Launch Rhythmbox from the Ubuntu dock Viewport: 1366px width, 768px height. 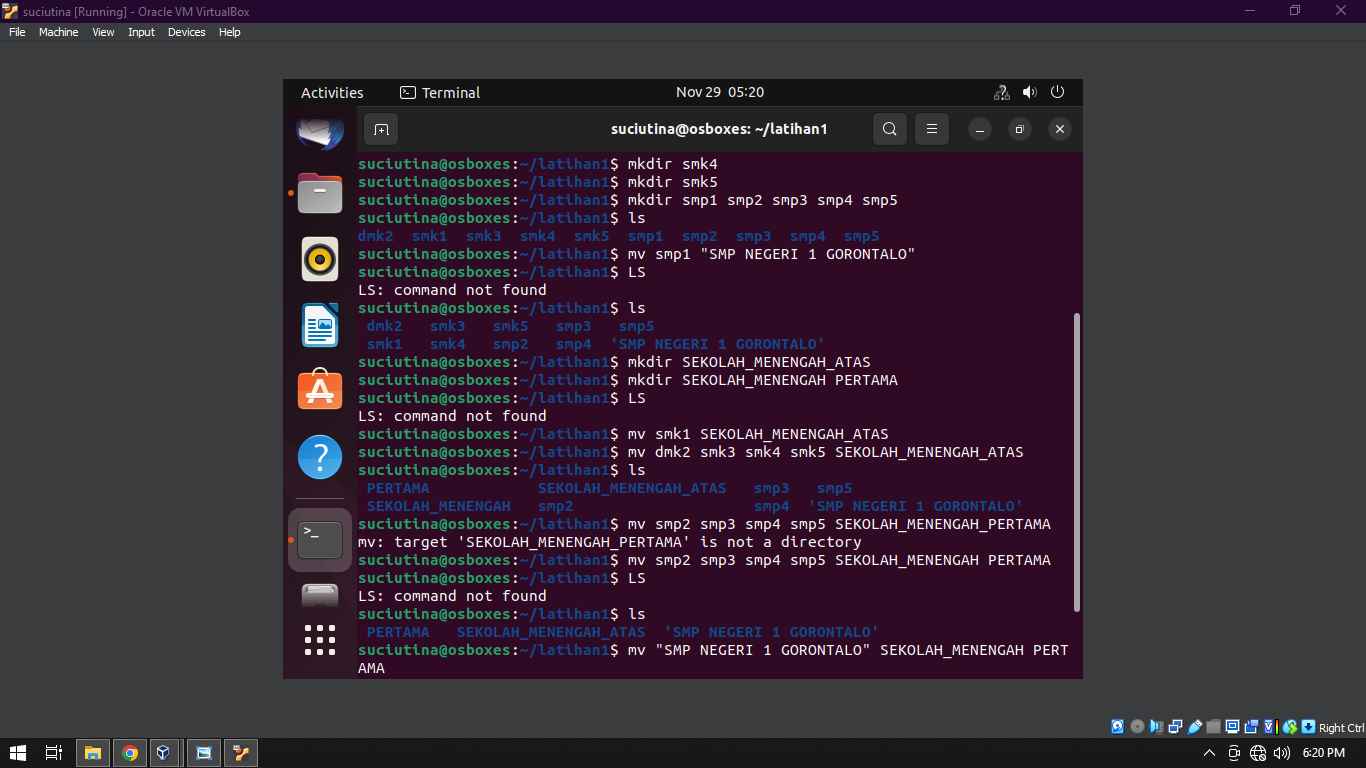[x=320, y=259]
